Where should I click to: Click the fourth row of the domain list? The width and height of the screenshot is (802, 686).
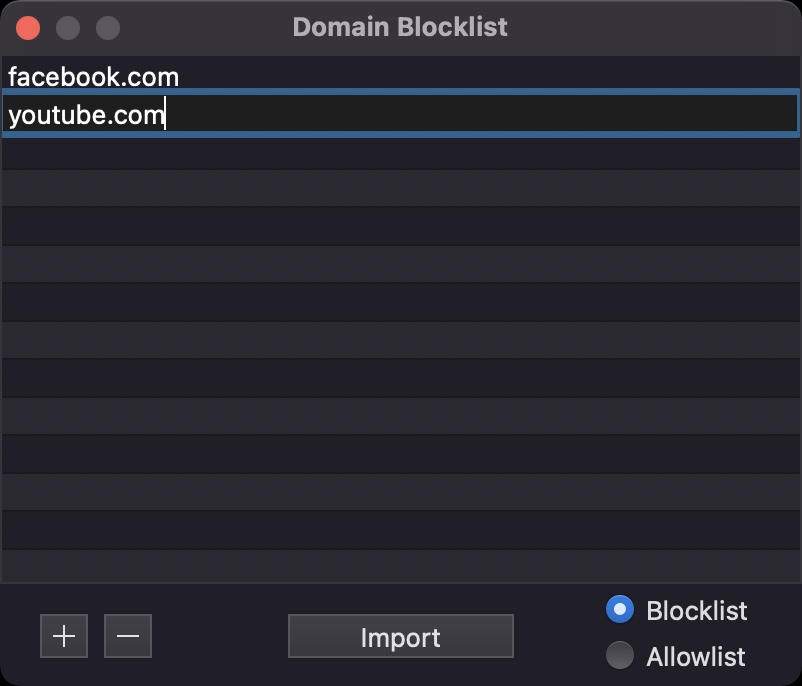pos(400,189)
